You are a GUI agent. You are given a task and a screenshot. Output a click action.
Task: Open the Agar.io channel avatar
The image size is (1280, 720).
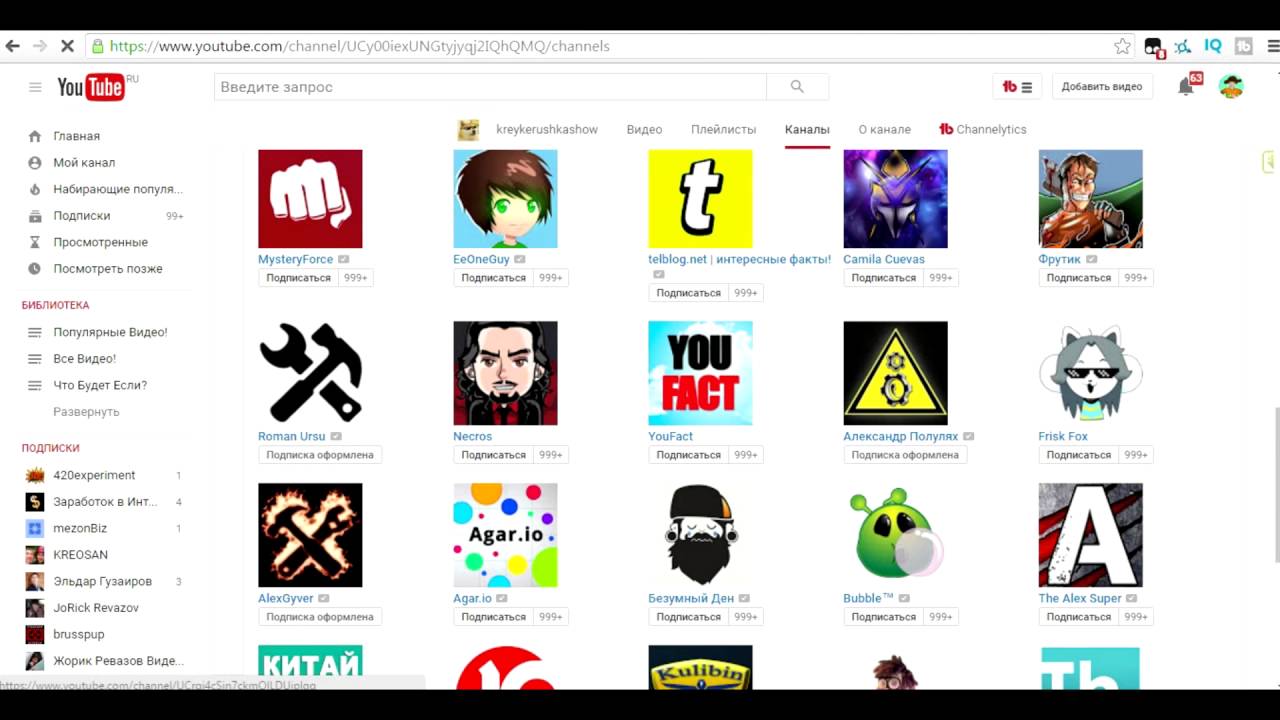point(505,535)
